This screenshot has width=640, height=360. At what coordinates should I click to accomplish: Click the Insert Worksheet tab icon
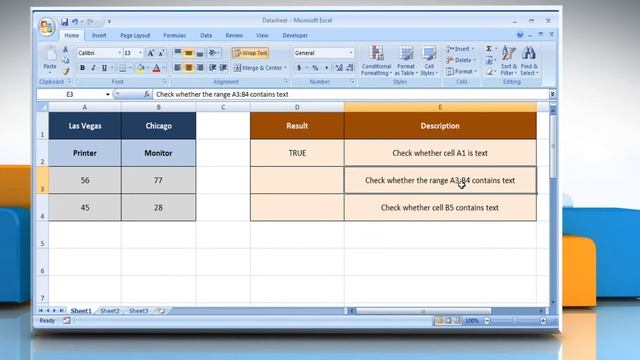tap(161, 311)
